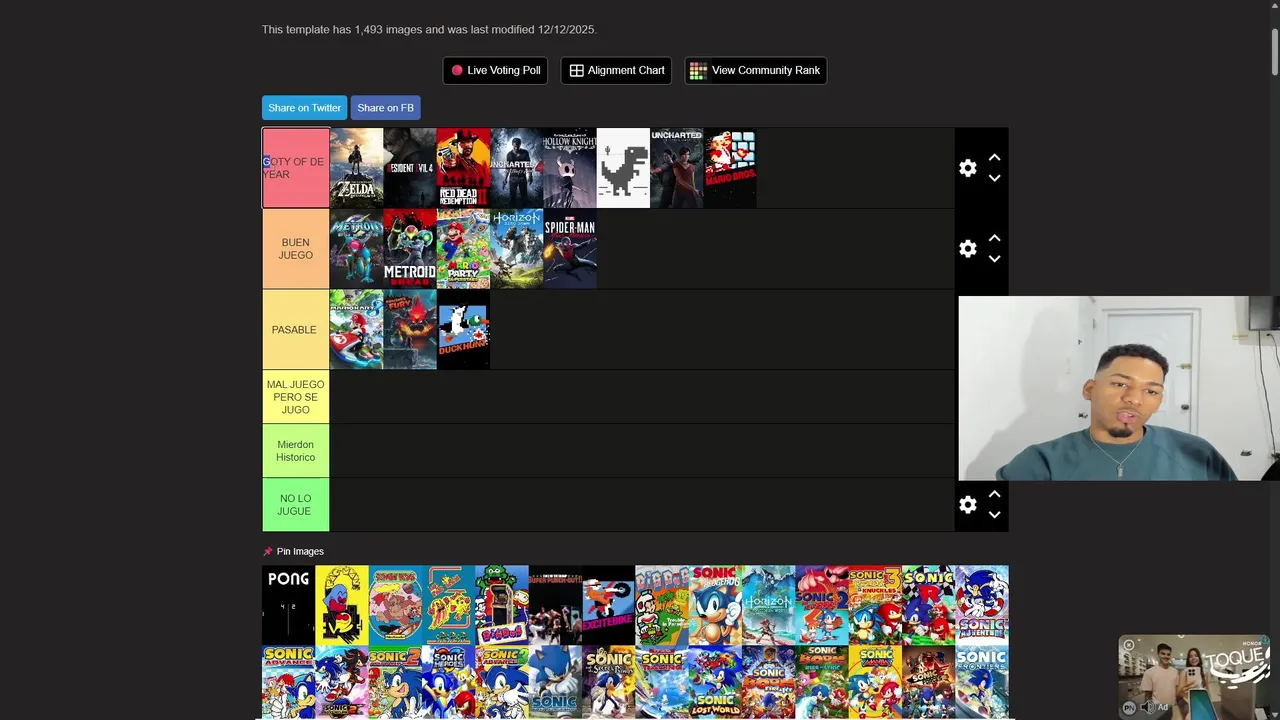Select the NO LO JUGUE tier label
This screenshot has width=1280, height=720.
coord(295,505)
